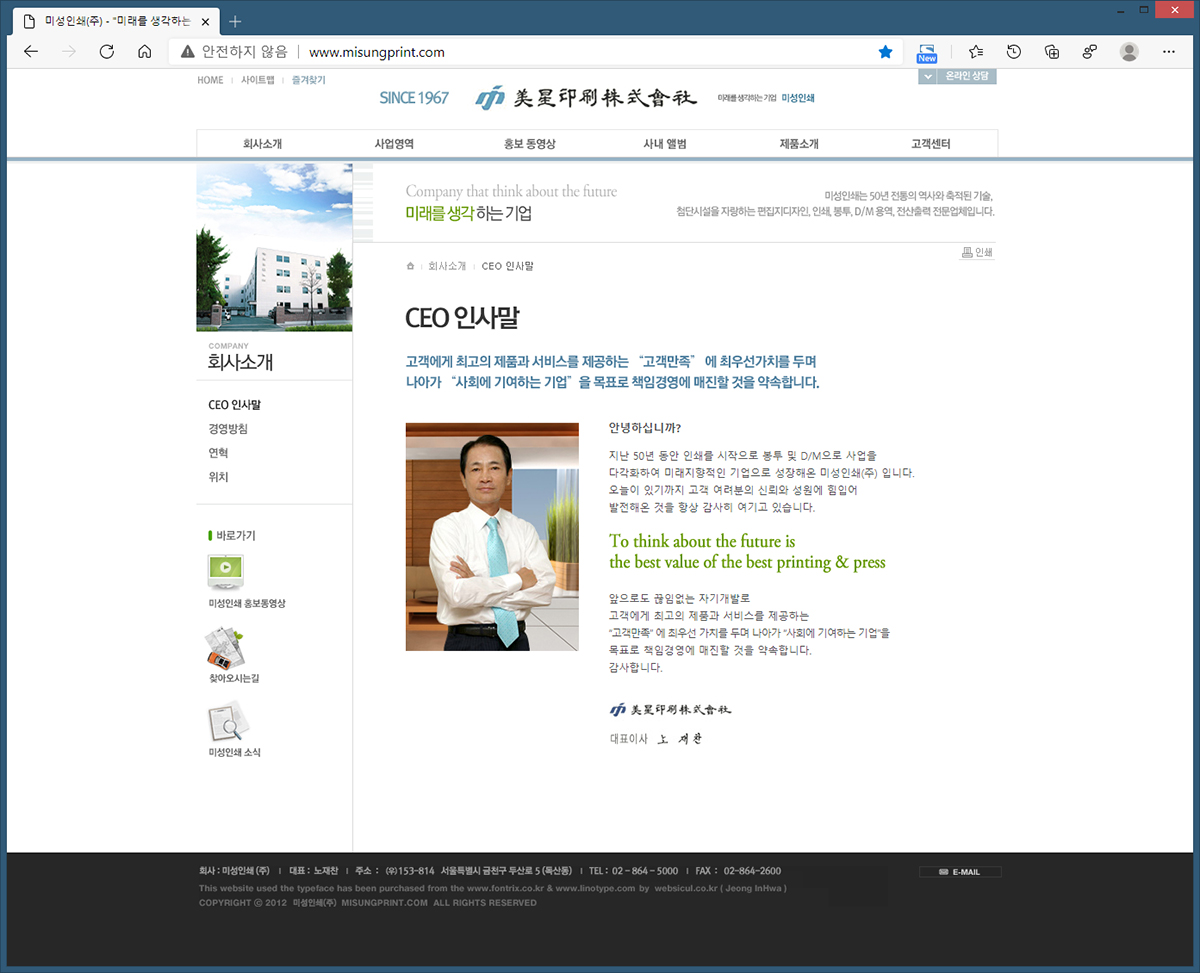This screenshot has width=1200, height=973.
Task: Reload the page with refresh icon
Action: click(107, 52)
